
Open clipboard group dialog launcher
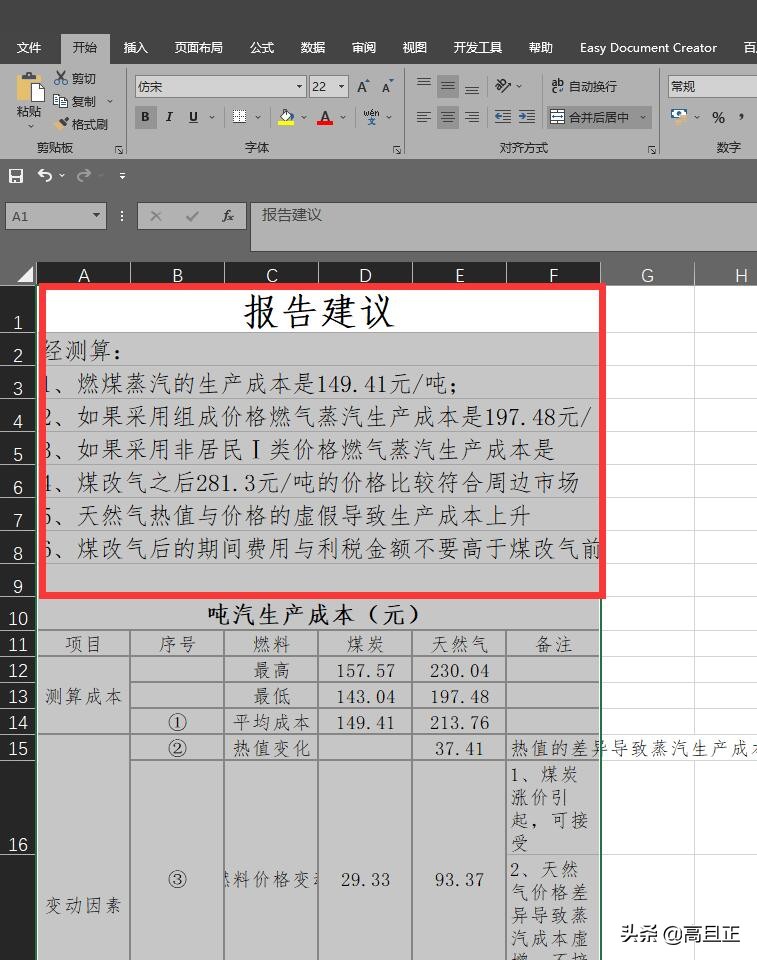(119, 149)
